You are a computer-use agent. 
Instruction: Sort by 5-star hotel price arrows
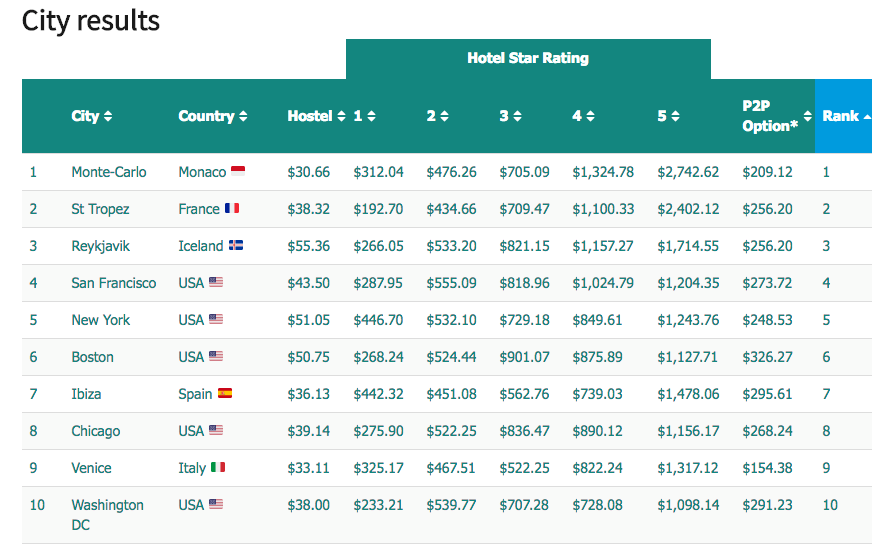[x=675, y=116]
